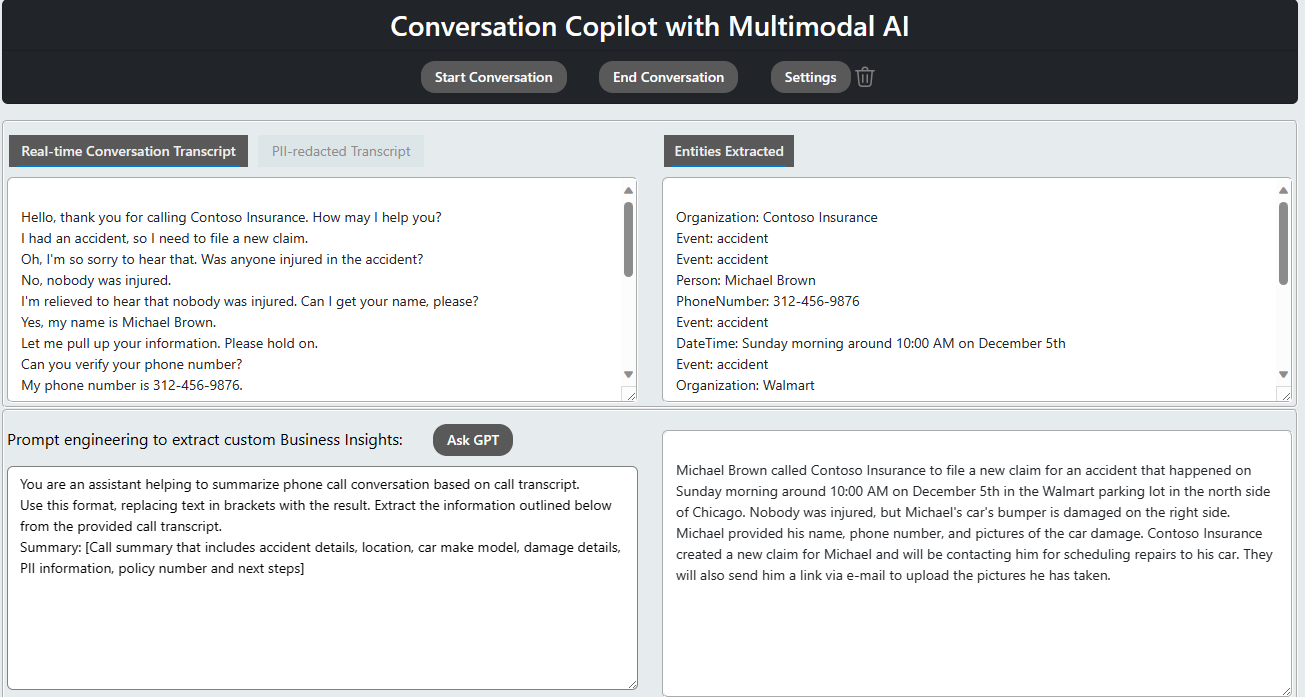Click summary line starting 'Sunday morning around 10:00 AM on December 5th'
Image resolution: width=1305 pixels, height=697 pixels.
(x=973, y=491)
